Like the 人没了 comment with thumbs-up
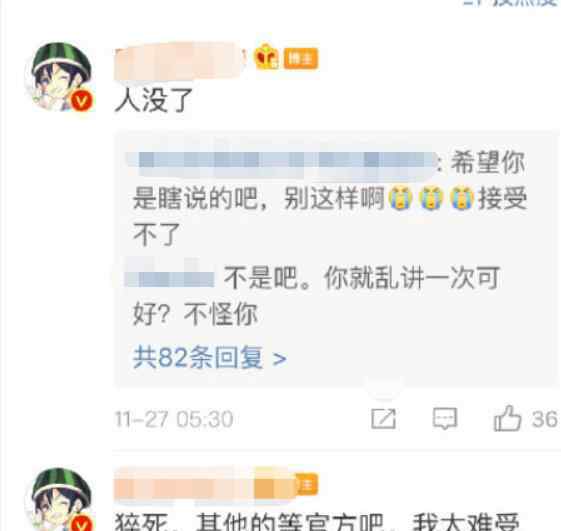Image resolution: width=561 pixels, height=531 pixels. click(507, 418)
